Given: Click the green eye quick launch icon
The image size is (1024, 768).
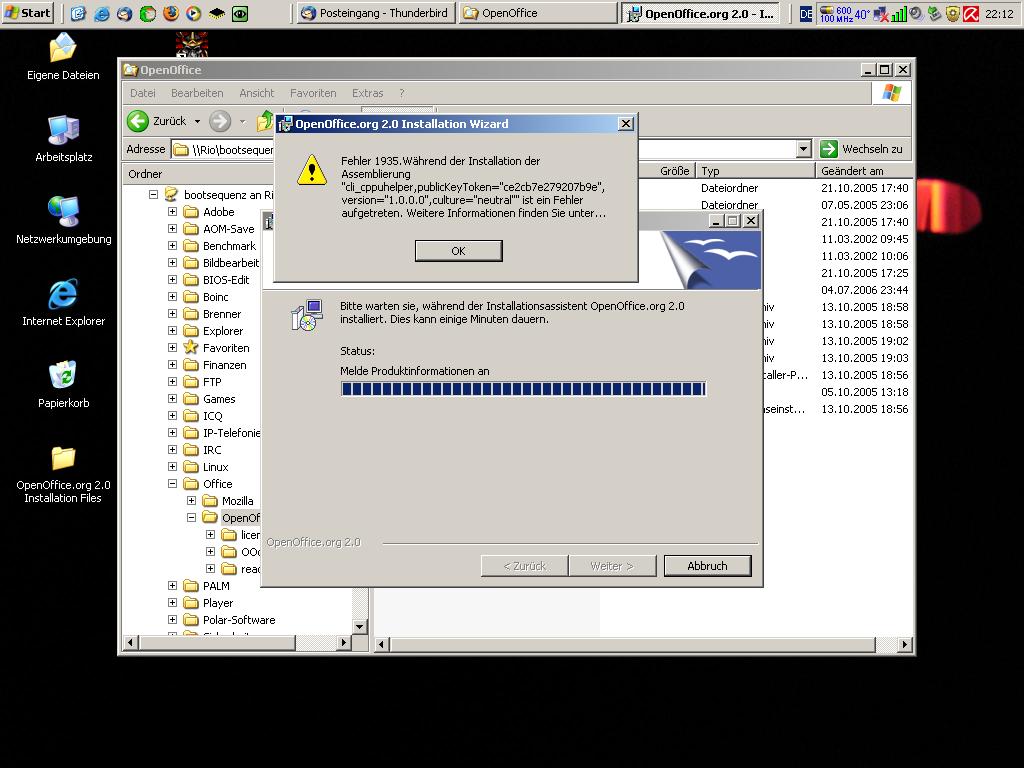Looking at the screenshot, I should point(240,13).
